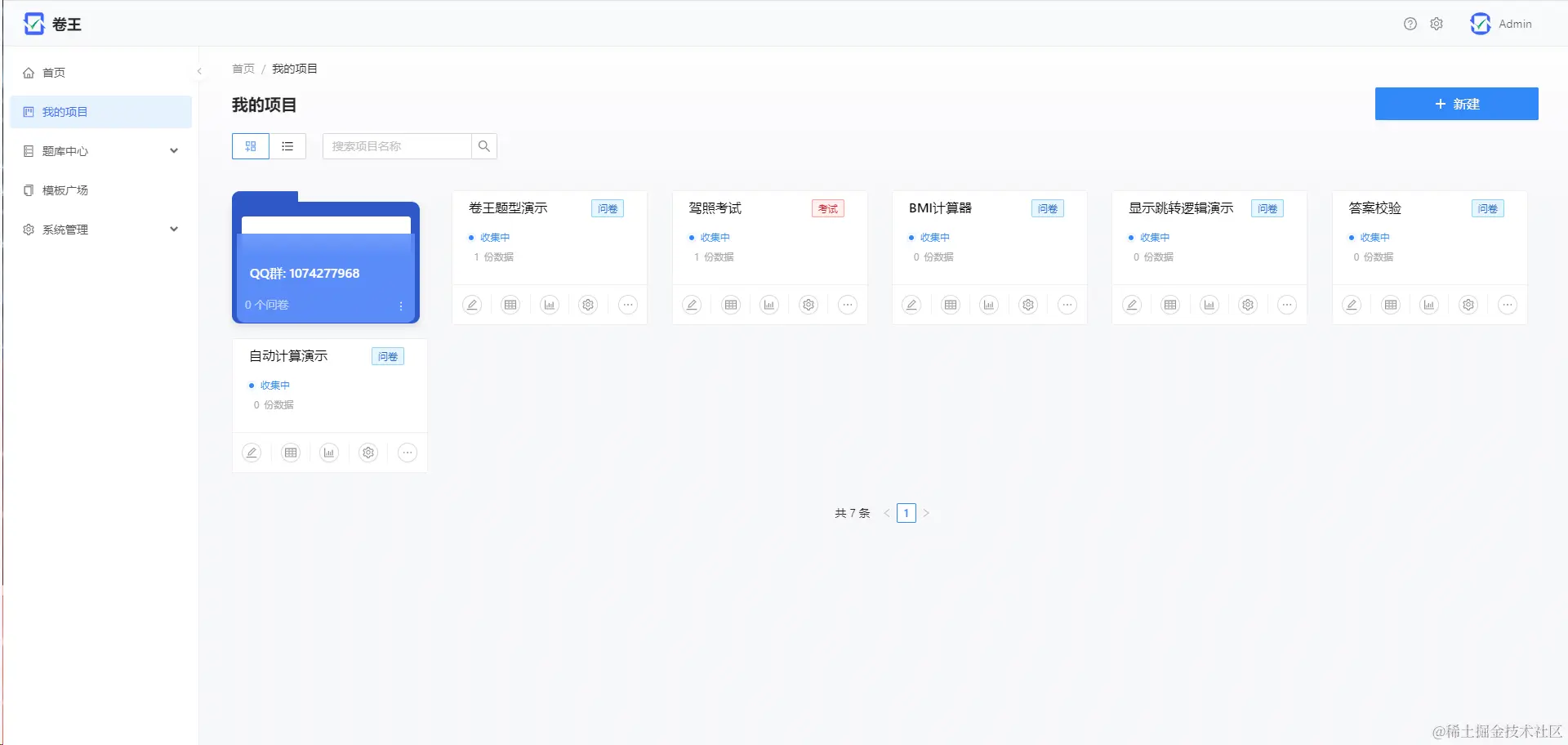Image resolution: width=1568 pixels, height=745 pixels.
Task: Edit the 驾照考试 exam
Action: click(x=692, y=305)
